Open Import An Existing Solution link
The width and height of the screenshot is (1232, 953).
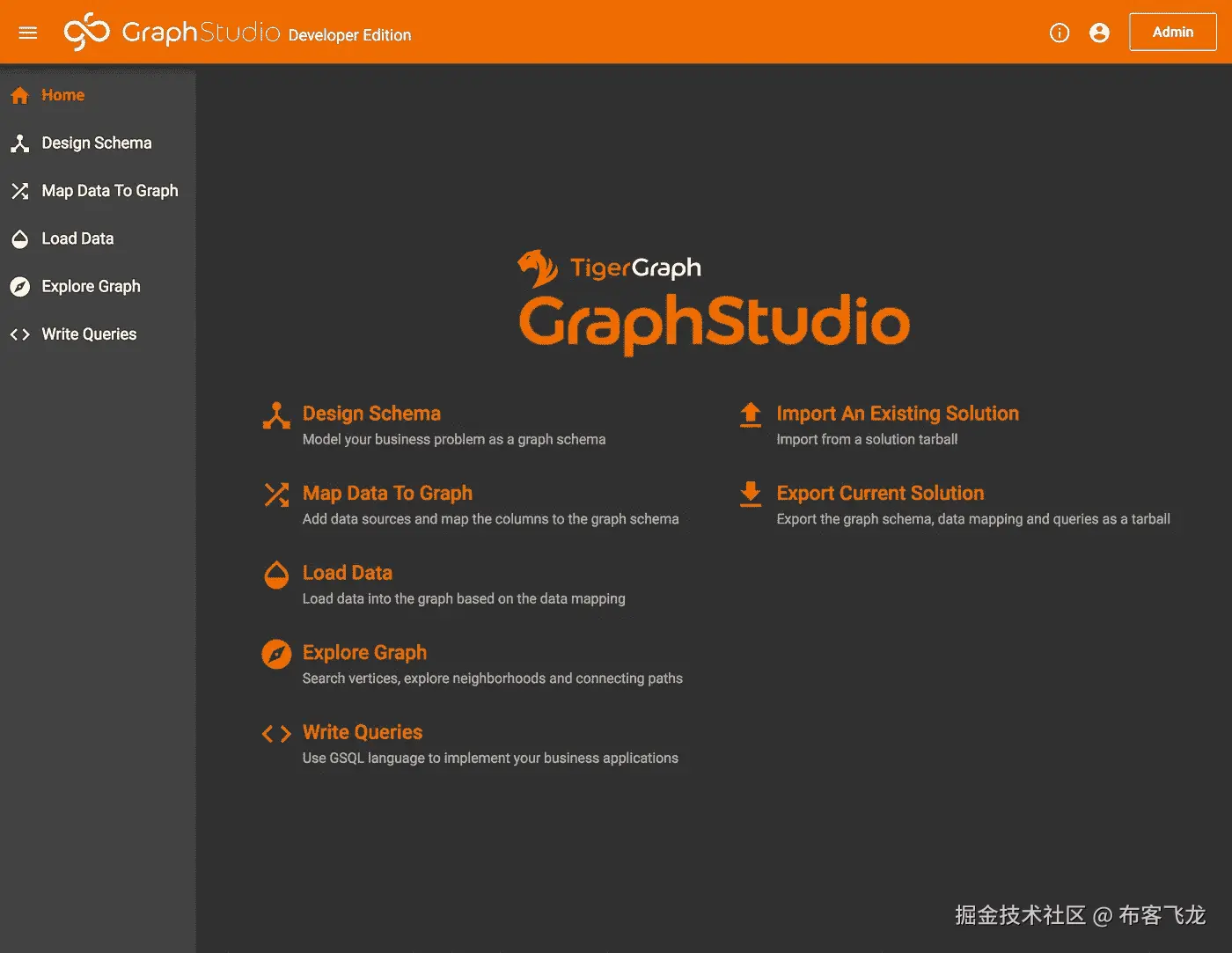pos(898,414)
